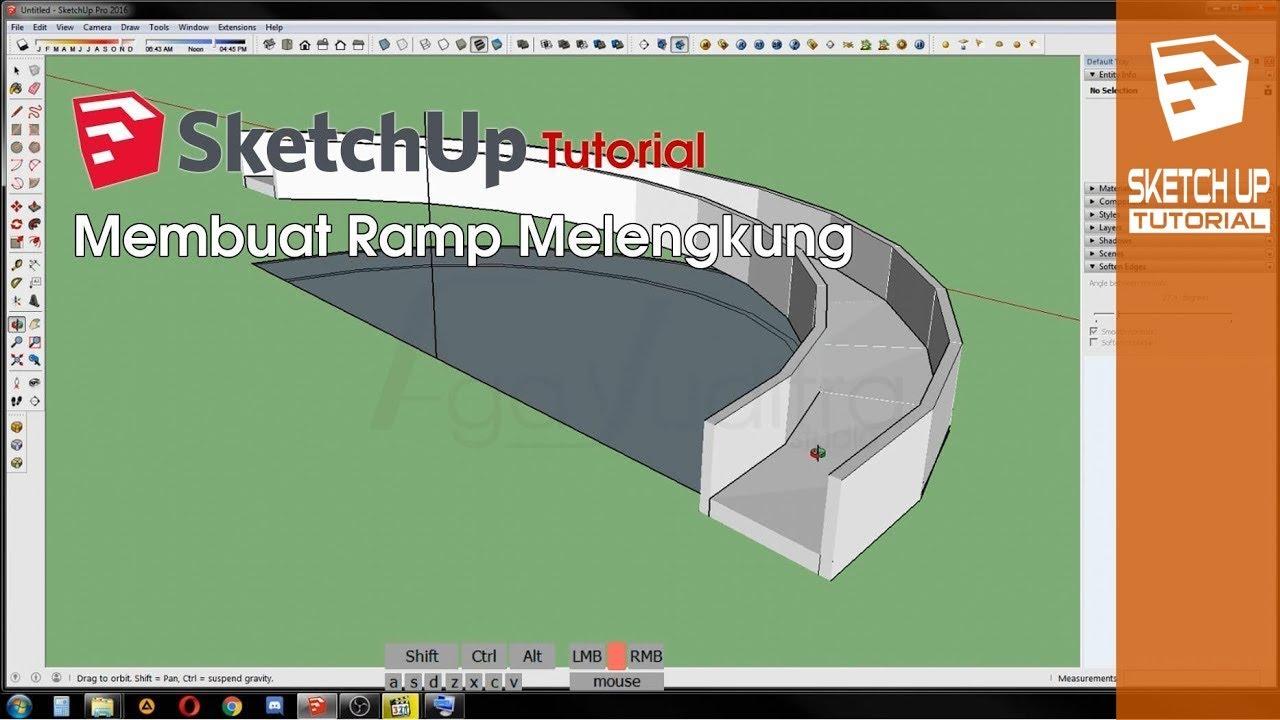
Task: Open Opera browser from taskbar
Action: coord(189,706)
